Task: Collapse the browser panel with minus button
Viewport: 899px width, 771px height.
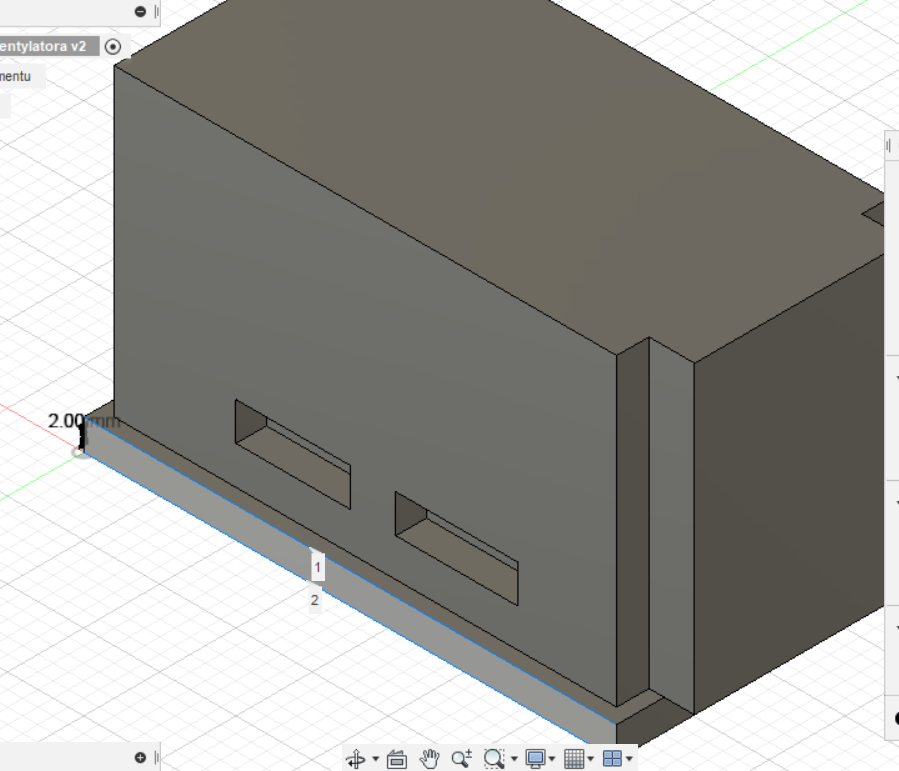Action: point(140,11)
